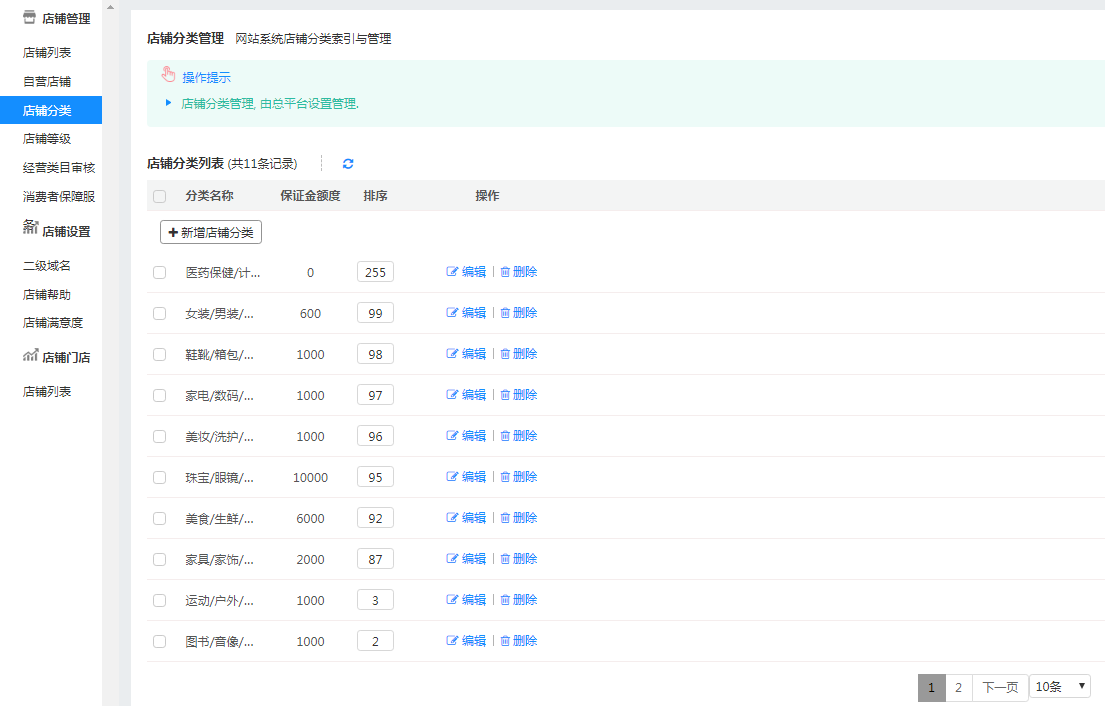The width and height of the screenshot is (1105, 706).
Task: Click the edit icon for 家电/数码 row
Action: (x=452, y=395)
